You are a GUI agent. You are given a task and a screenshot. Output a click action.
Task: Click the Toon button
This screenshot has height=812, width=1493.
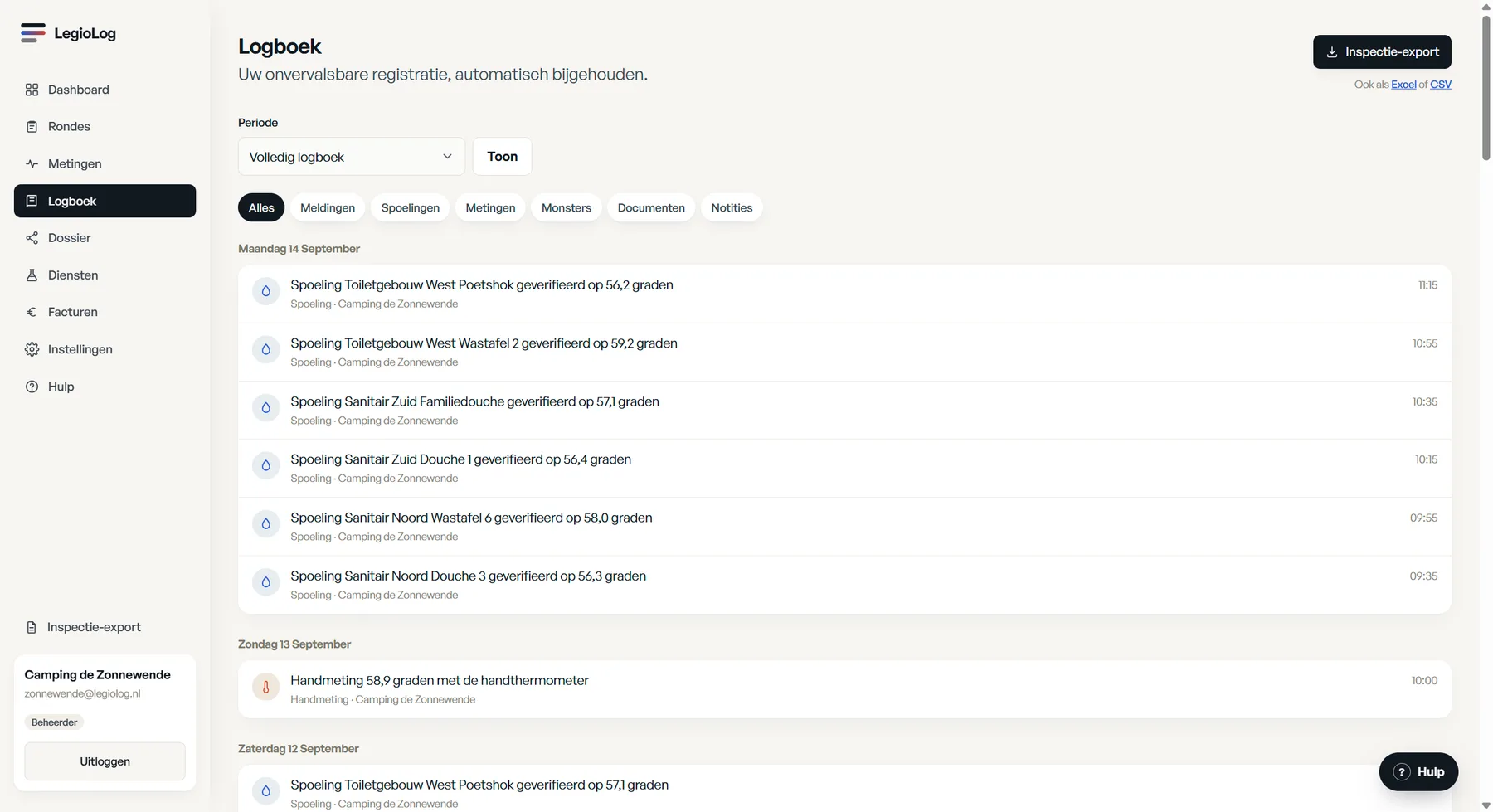point(502,157)
